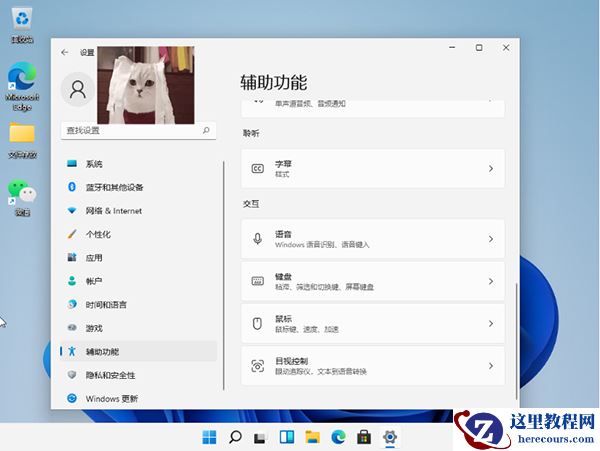Screen dimensions: 600x451
Task: Open the Start menu on taskbar
Action: 209,437
